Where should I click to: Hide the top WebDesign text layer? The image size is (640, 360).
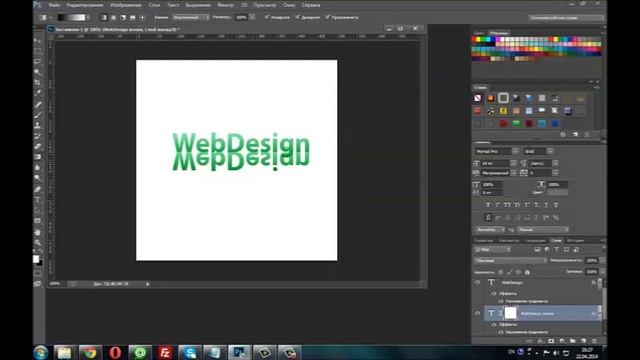[478, 282]
